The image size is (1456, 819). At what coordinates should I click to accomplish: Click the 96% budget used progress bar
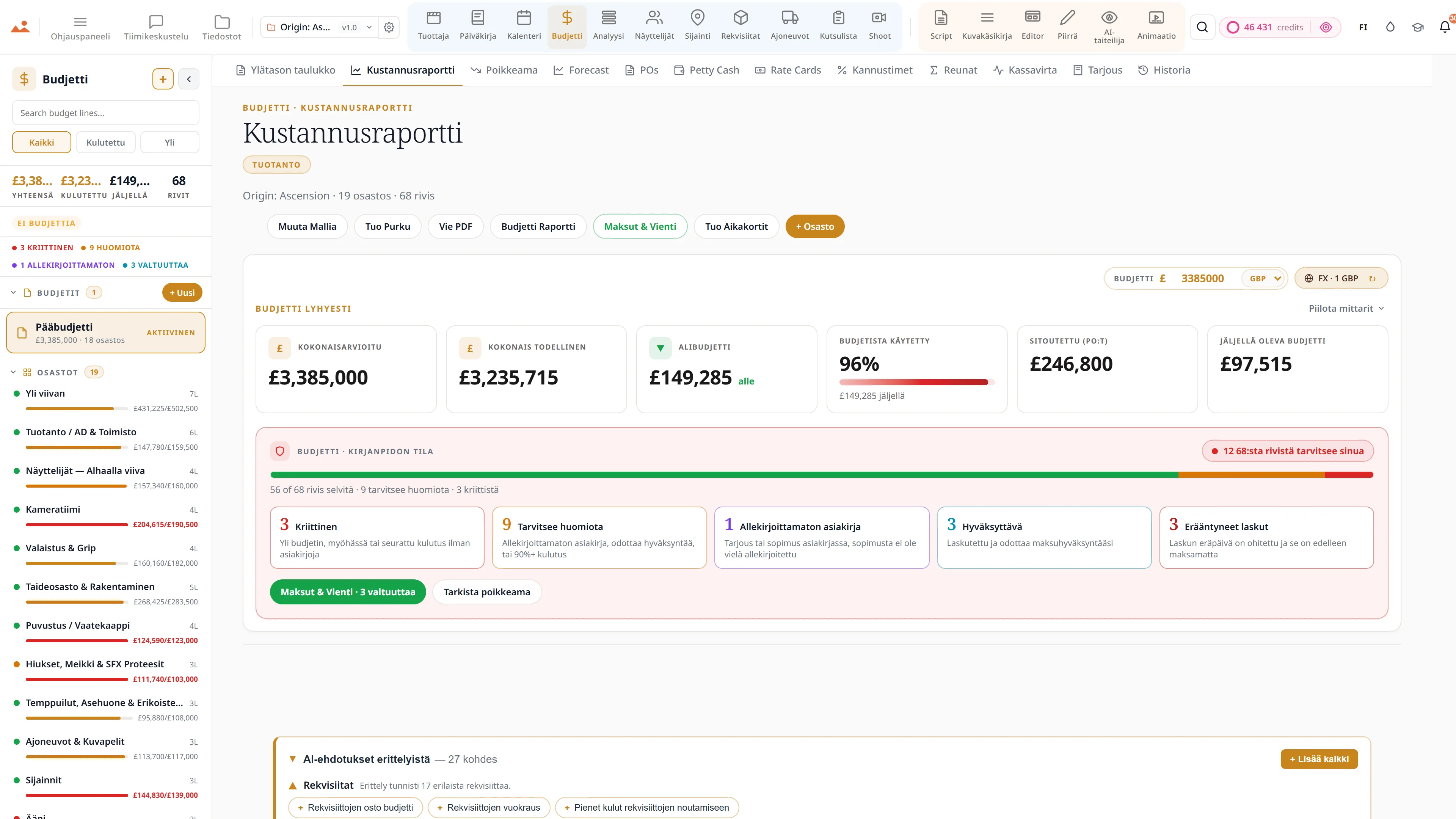coord(916,383)
